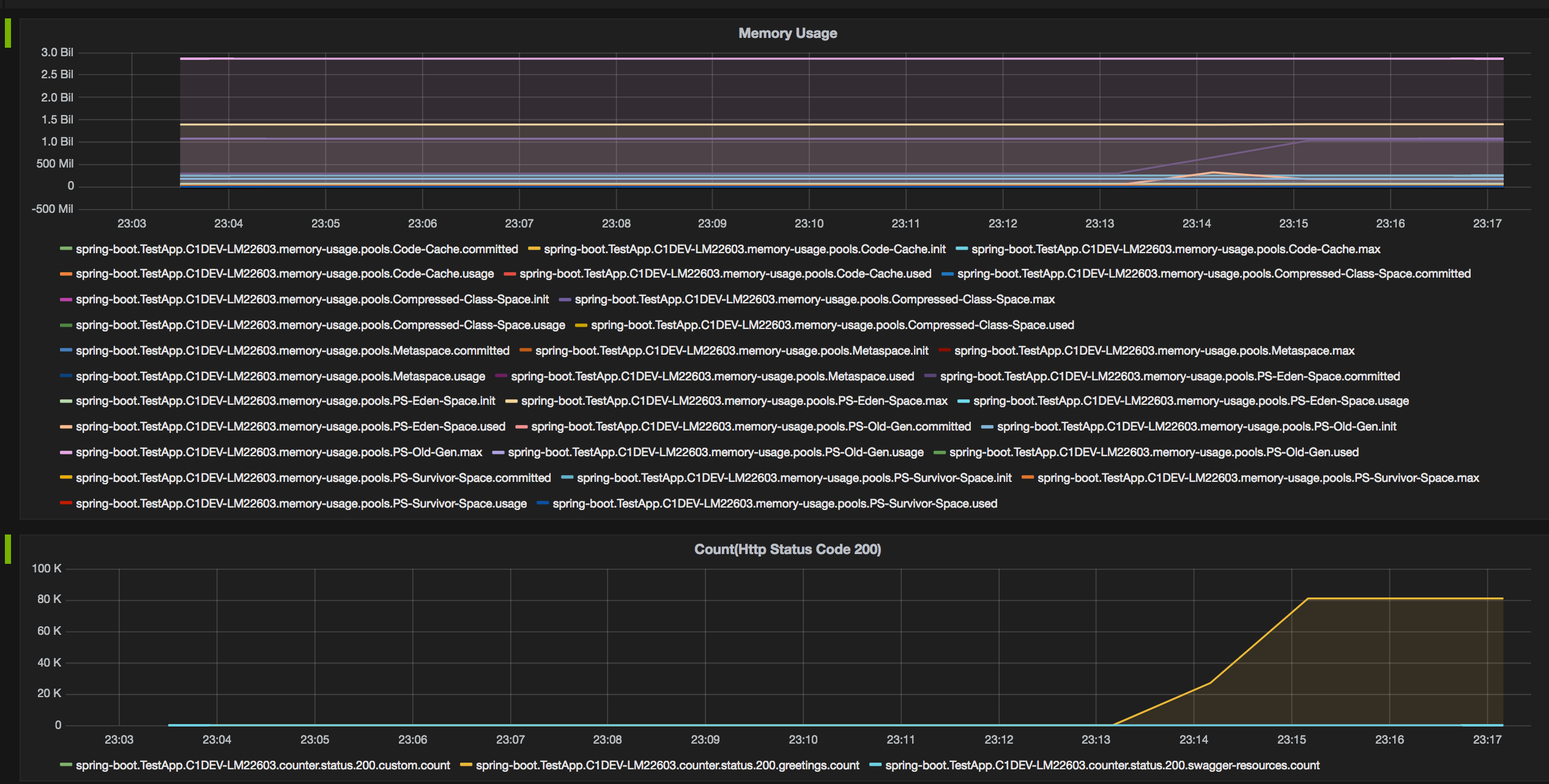Toggle the Compressed-Class-Space.max legend series
This screenshot has width=1549, height=784.
pos(807,300)
